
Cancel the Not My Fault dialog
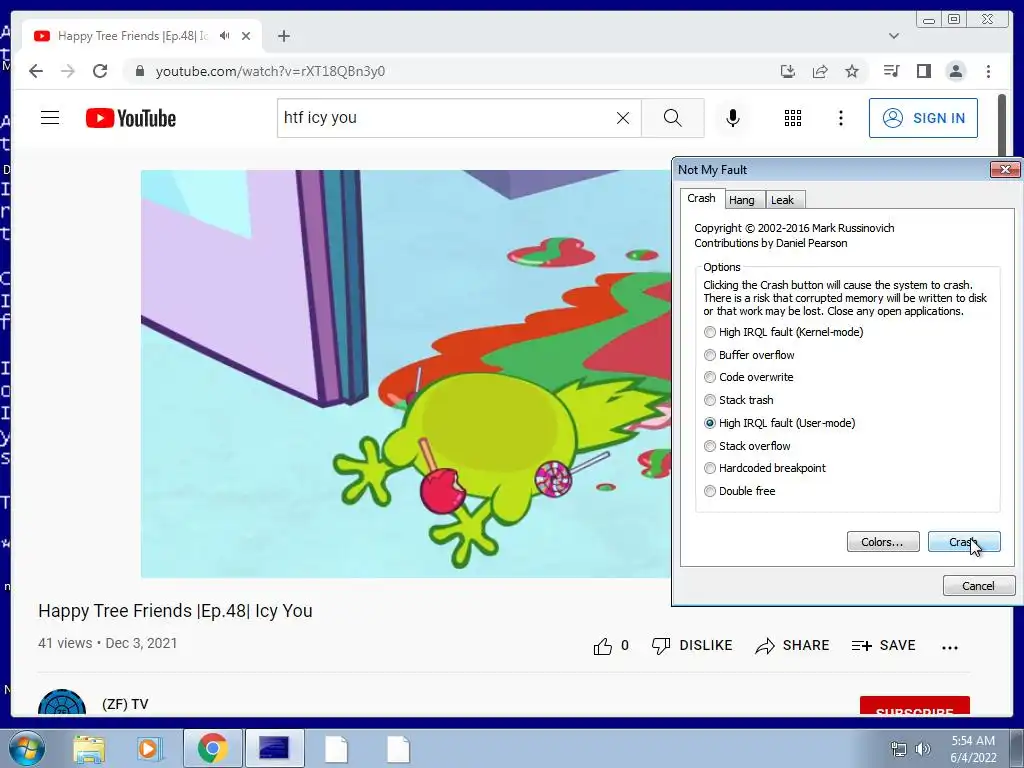click(x=978, y=586)
